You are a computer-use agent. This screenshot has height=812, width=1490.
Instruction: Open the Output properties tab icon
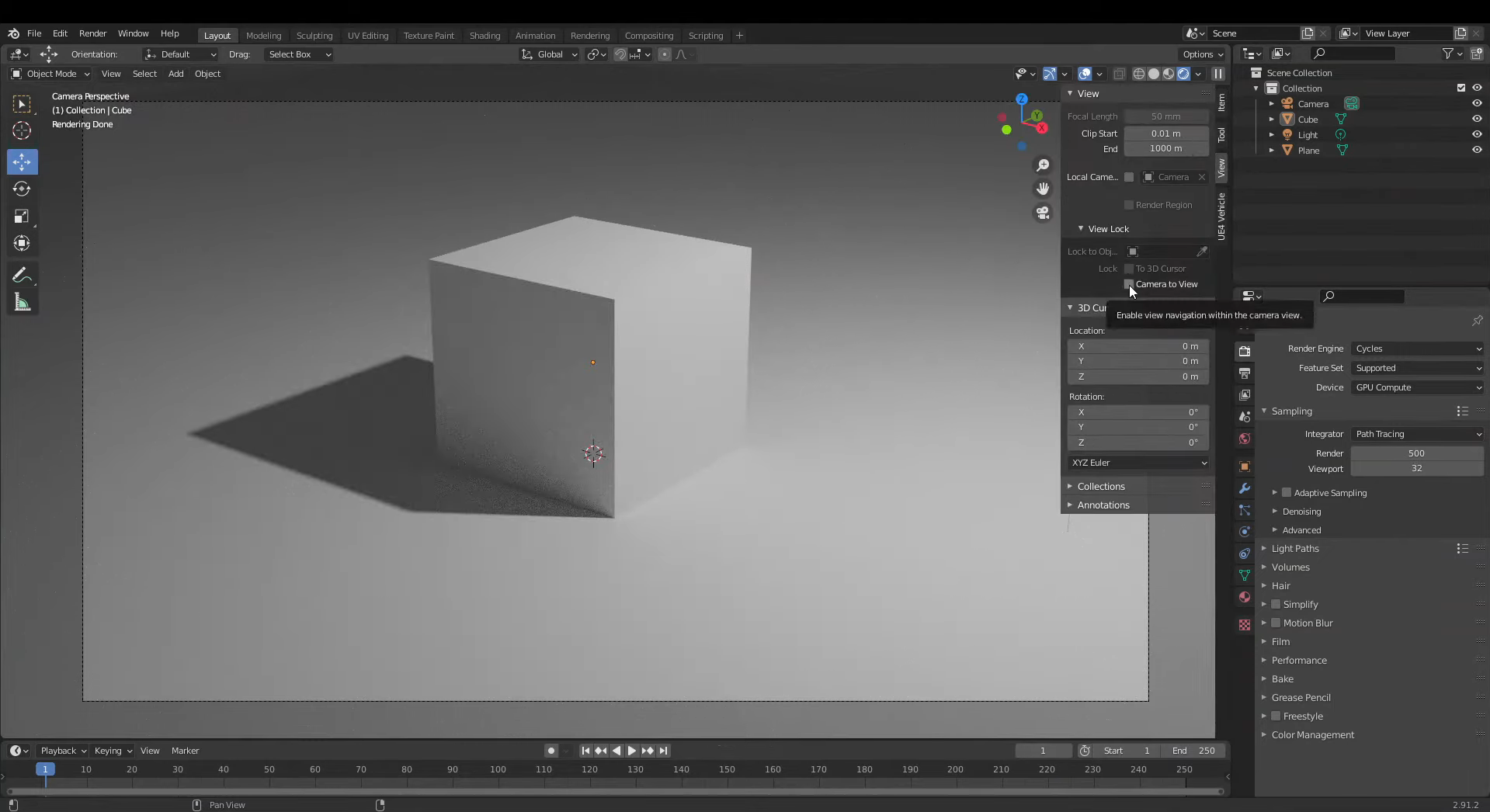[x=1245, y=373]
